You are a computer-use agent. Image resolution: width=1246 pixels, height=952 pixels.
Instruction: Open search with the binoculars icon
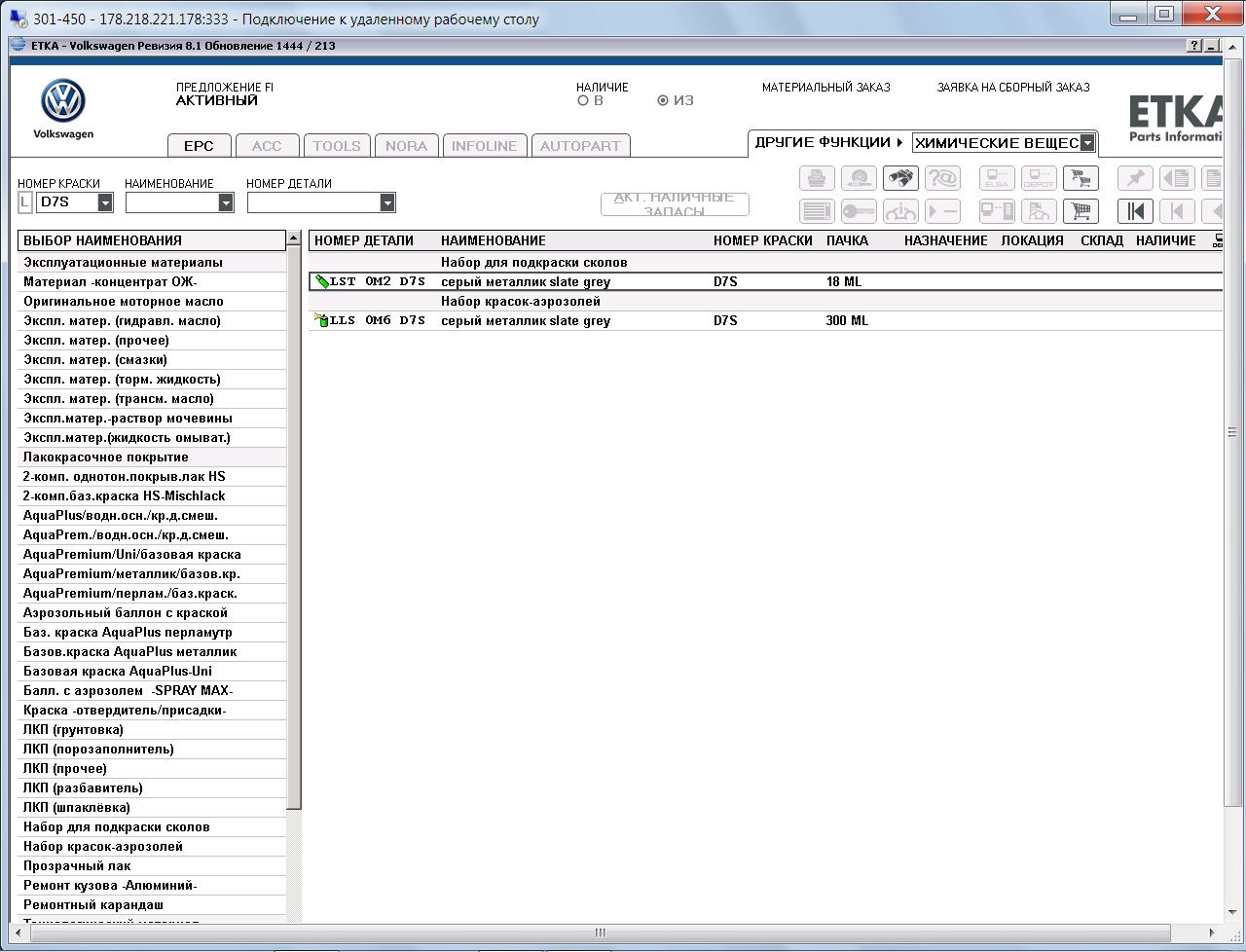tap(900, 178)
